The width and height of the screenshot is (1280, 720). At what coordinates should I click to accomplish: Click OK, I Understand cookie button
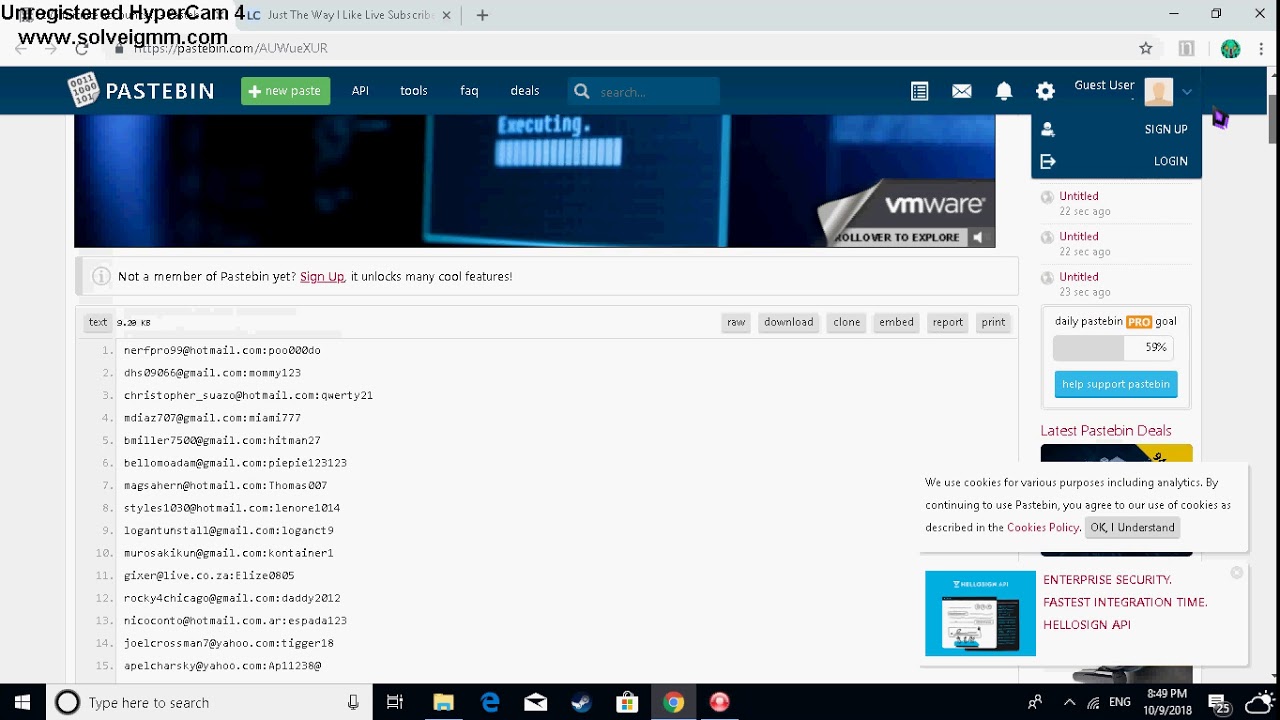coord(1132,527)
